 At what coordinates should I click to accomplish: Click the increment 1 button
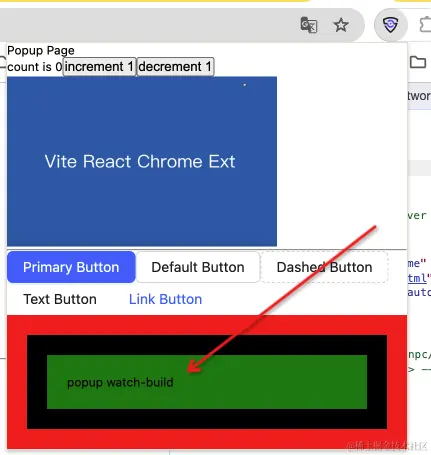(99, 67)
